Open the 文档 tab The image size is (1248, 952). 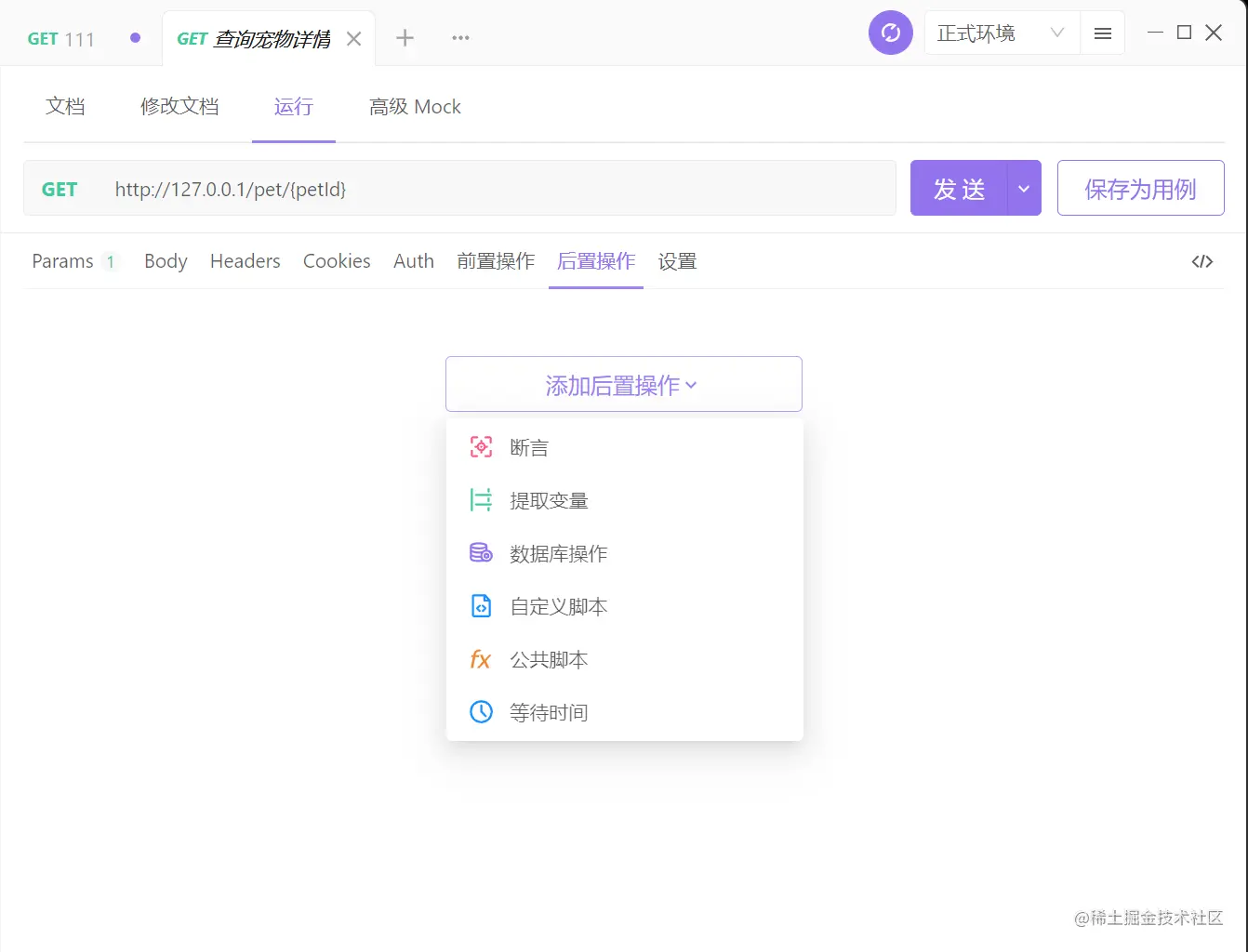tap(65, 106)
